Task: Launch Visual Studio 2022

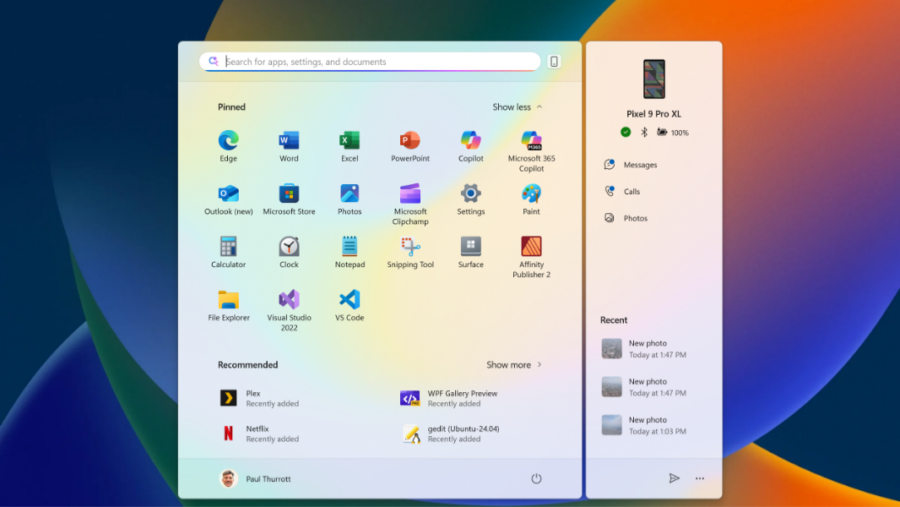Action: point(289,310)
